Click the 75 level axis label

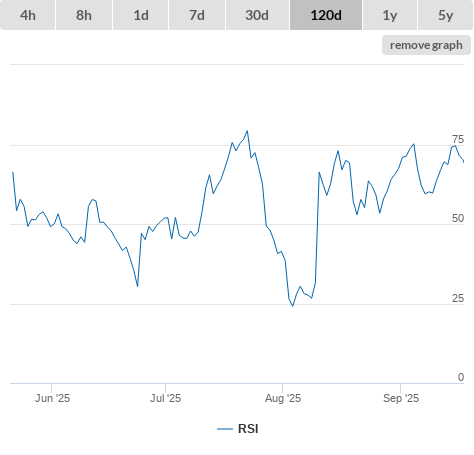pyautogui.click(x=458, y=139)
